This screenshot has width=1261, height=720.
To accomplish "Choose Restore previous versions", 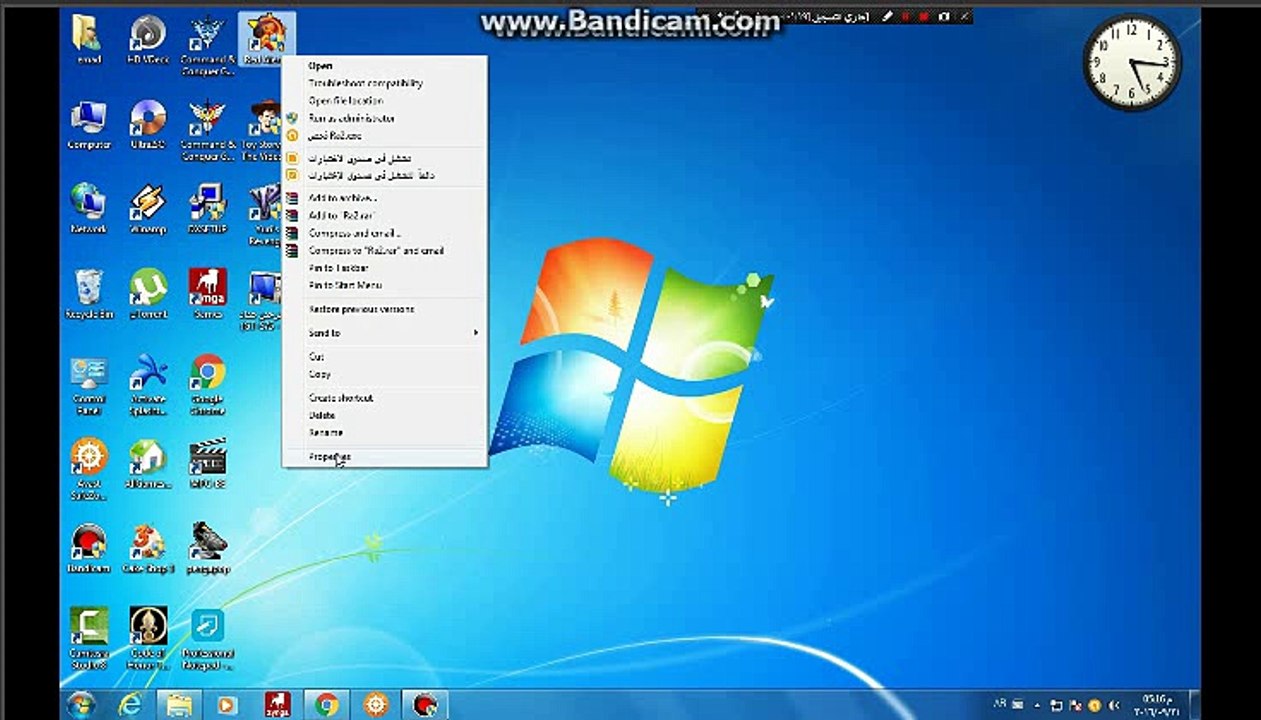I will [x=385, y=309].
